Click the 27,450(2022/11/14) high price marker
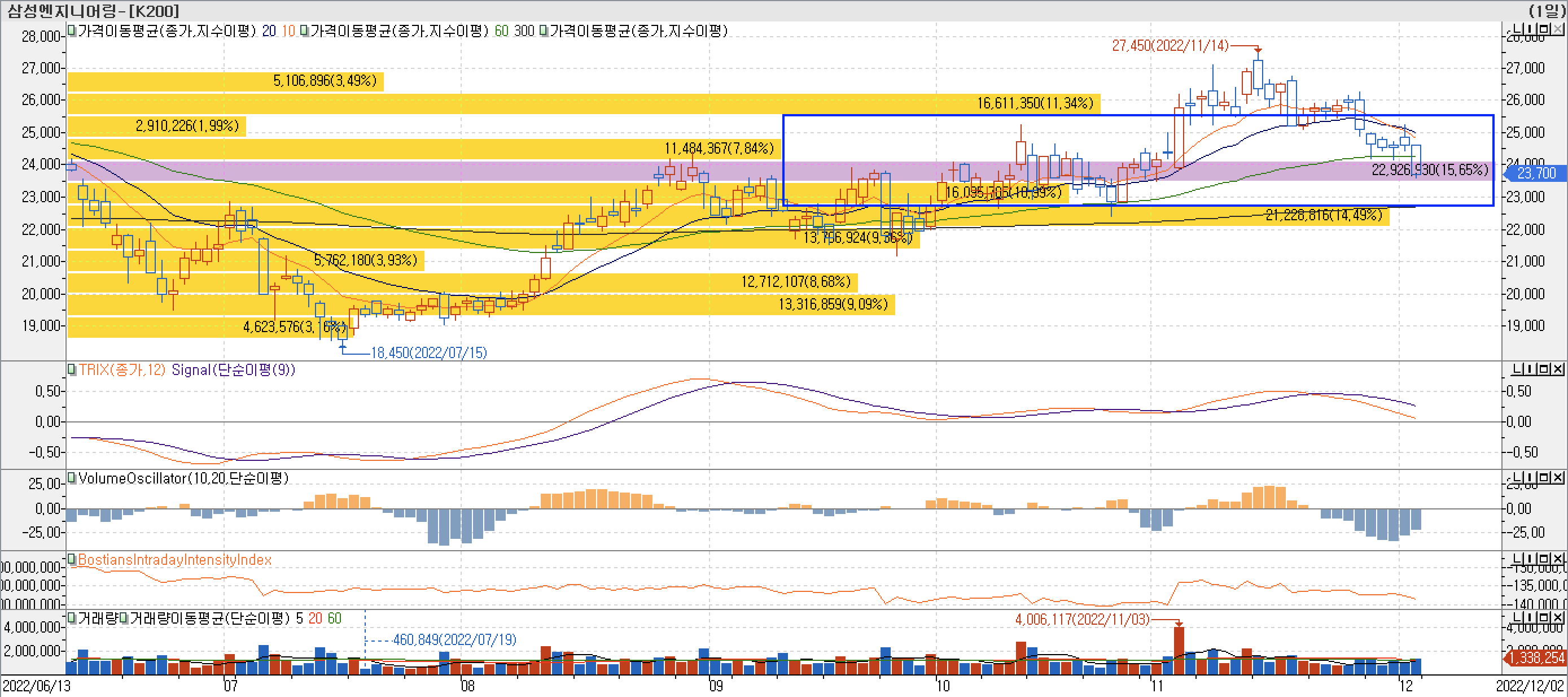The height and width of the screenshot is (697, 1568). pyautogui.click(x=1170, y=46)
